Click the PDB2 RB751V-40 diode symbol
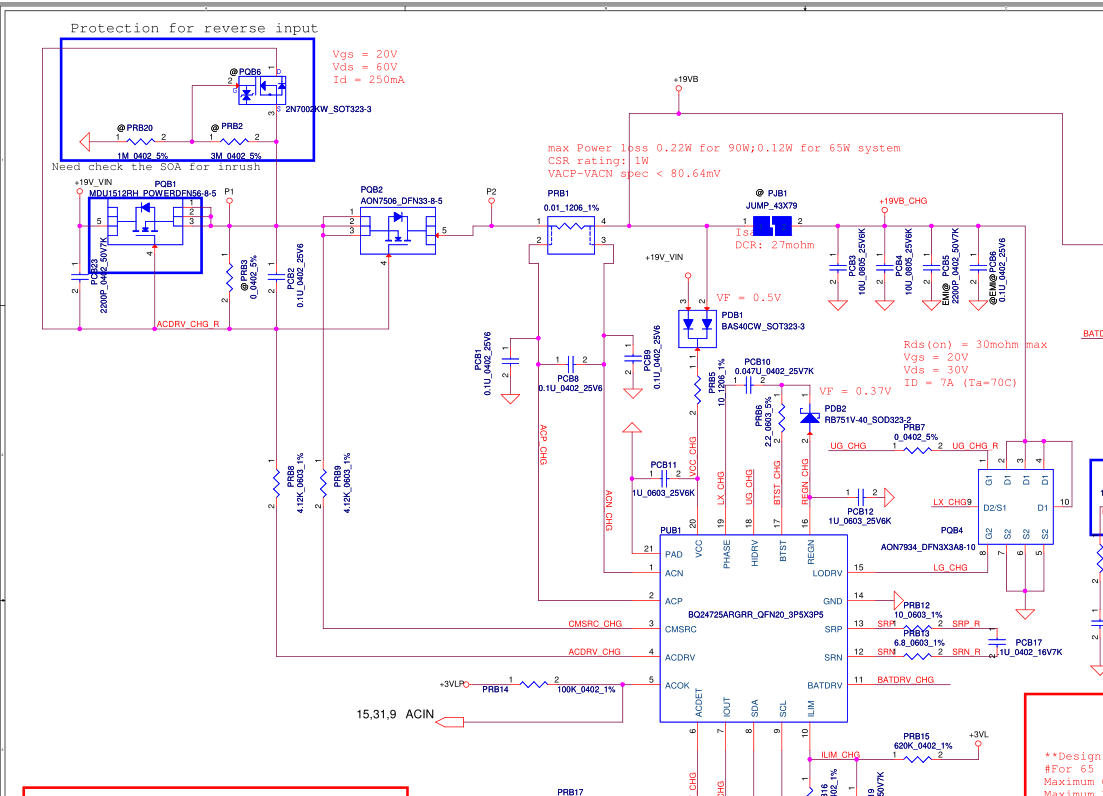This screenshot has height=796, width=1103. 810,418
